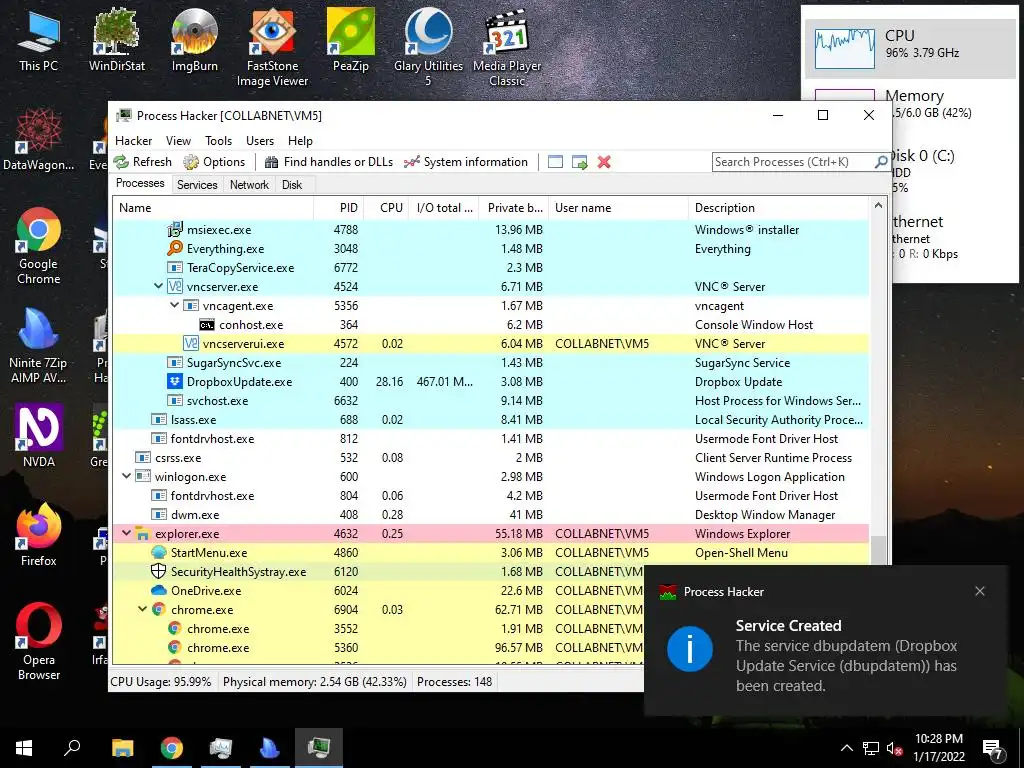Click the taskbar search magnifier
This screenshot has height=768, width=1024.
pos(72,748)
